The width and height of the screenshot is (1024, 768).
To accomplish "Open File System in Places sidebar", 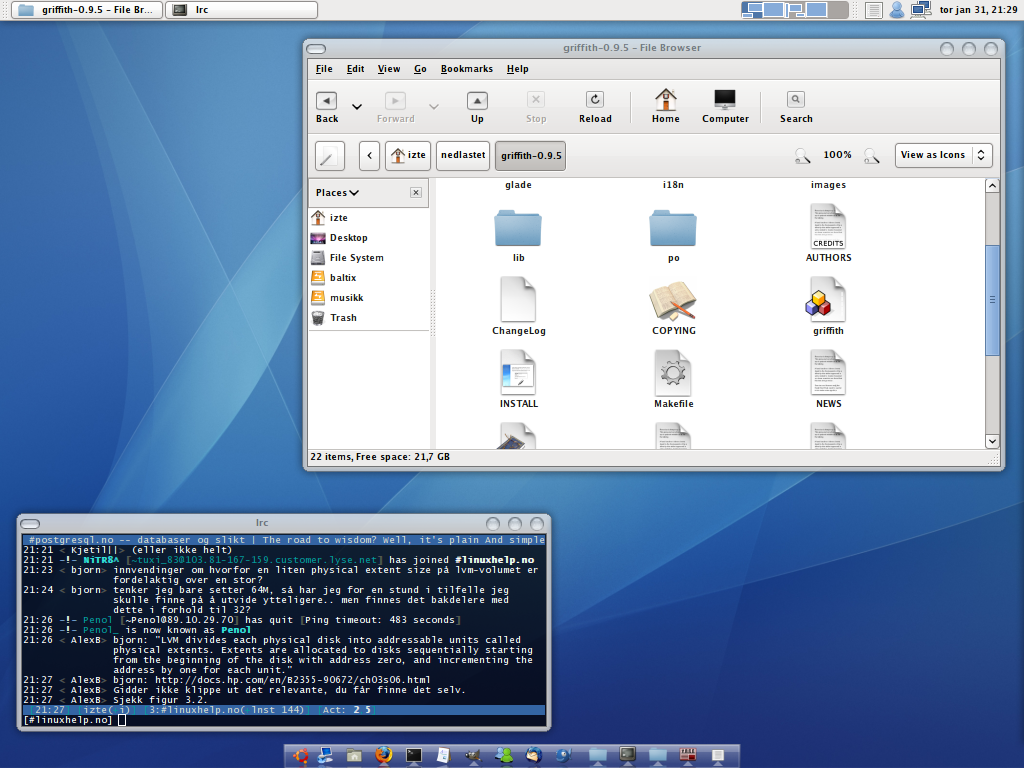I will pyautogui.click(x=369, y=257).
